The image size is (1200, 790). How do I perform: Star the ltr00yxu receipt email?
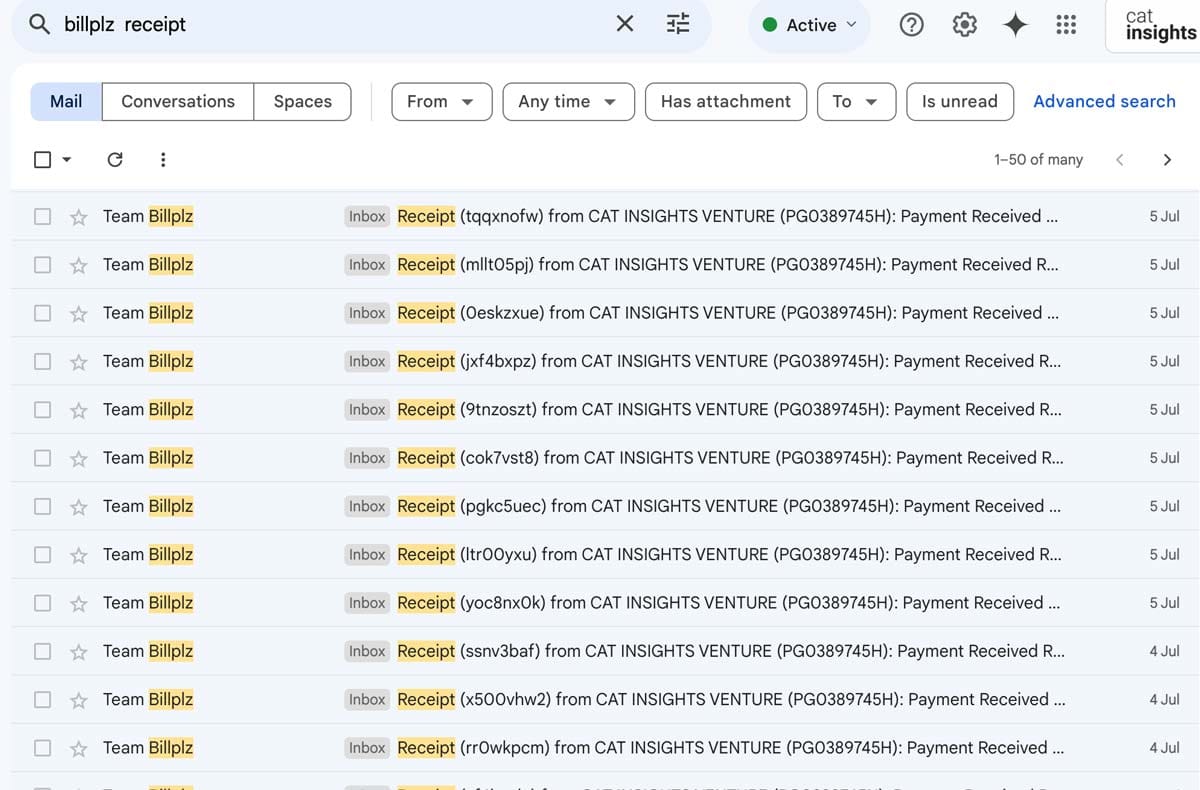[x=79, y=555]
